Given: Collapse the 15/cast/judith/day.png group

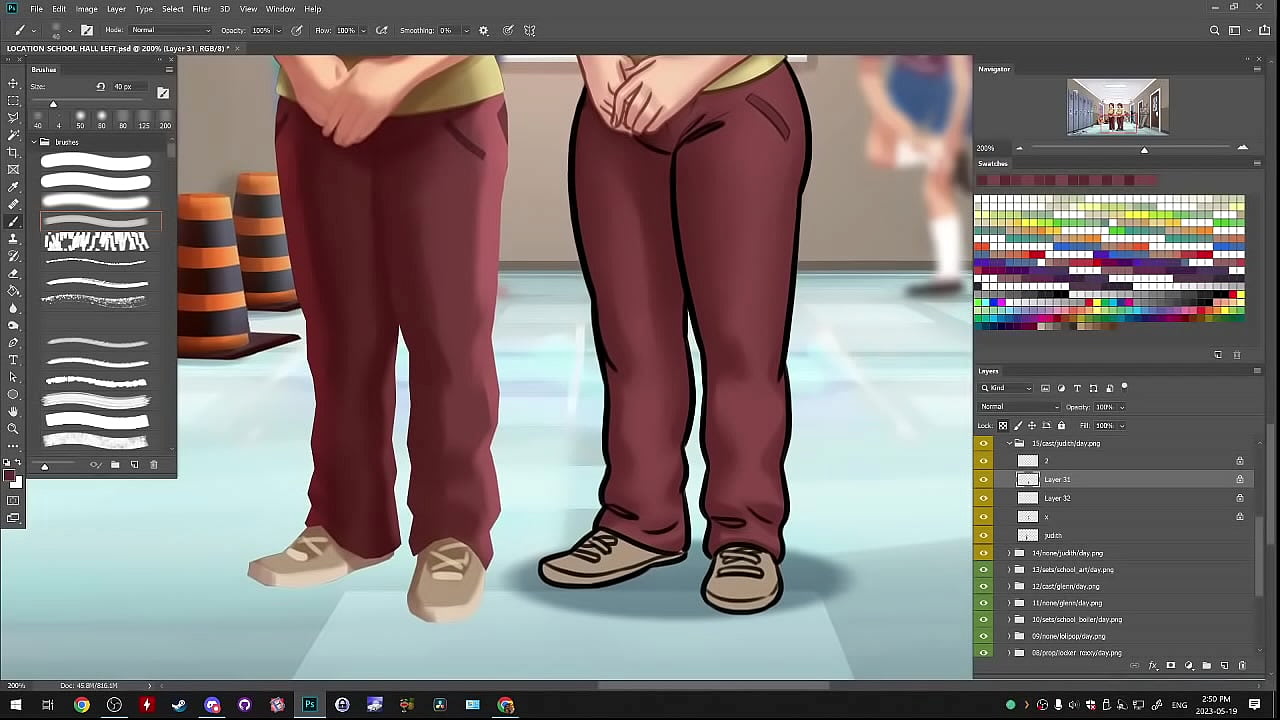Looking at the screenshot, I should coord(1008,443).
